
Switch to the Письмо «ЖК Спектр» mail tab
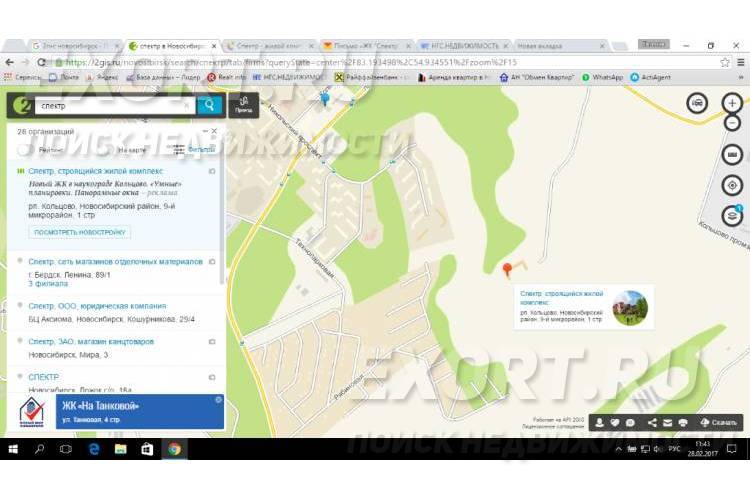click(x=367, y=46)
